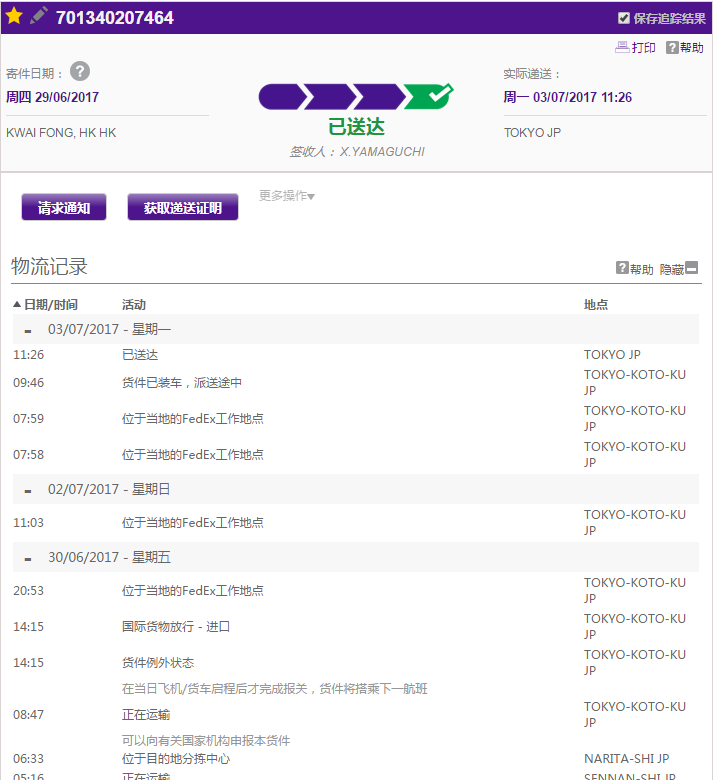Click the 周四 29/06/2017 ship date
The width and height of the screenshot is (714, 780).
point(52,97)
